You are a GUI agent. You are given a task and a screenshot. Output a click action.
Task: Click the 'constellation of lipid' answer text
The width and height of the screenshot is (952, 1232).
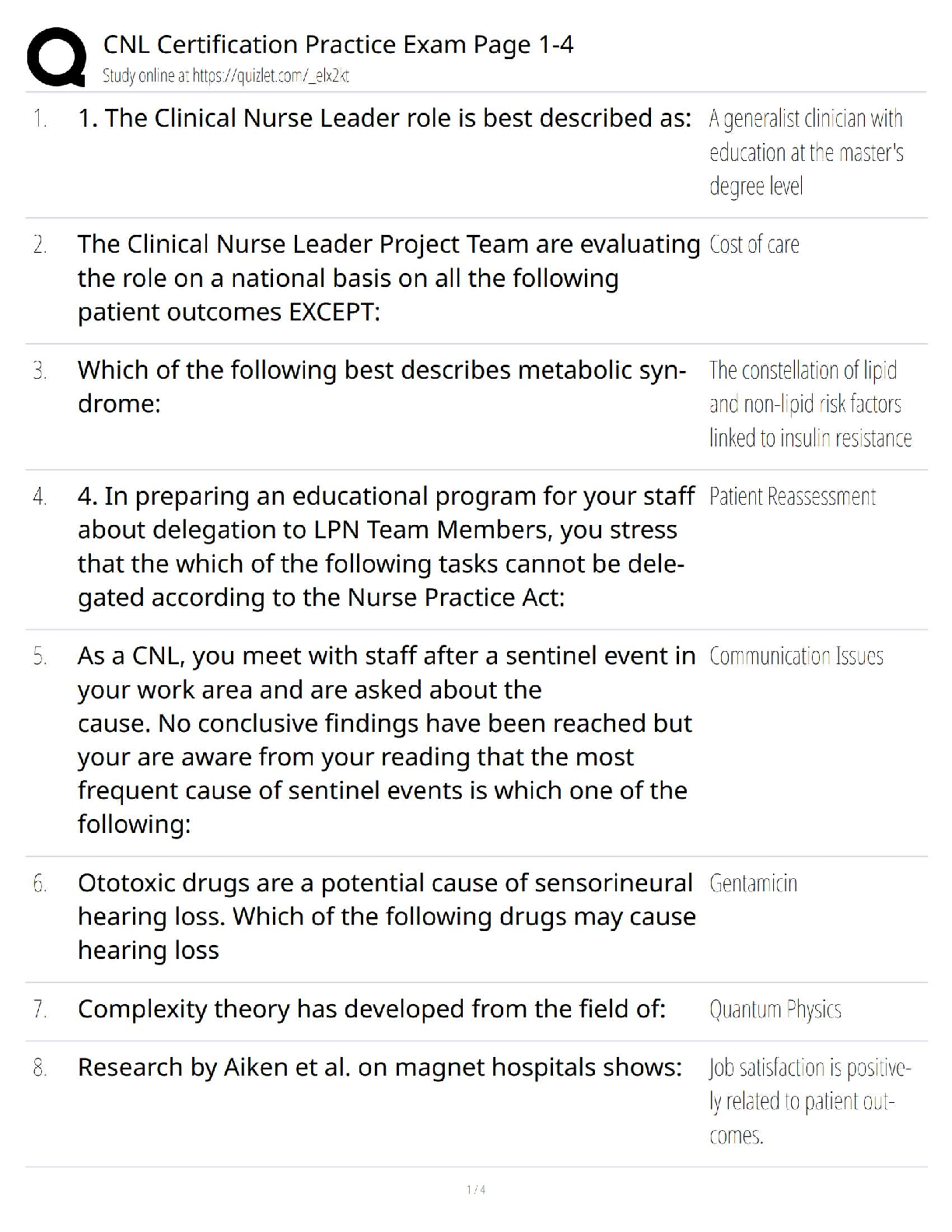tap(810, 404)
